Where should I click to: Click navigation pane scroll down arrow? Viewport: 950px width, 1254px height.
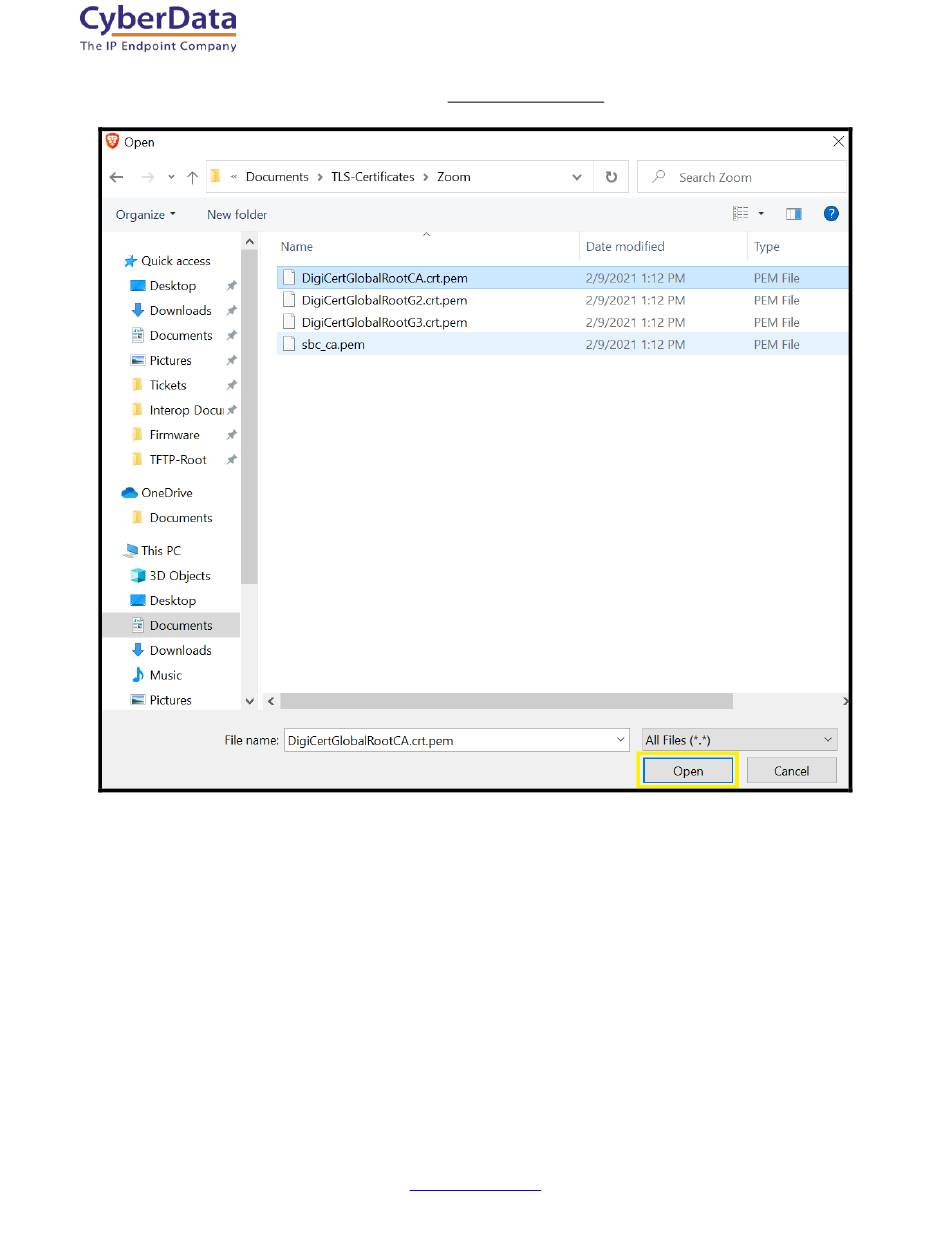click(x=250, y=701)
